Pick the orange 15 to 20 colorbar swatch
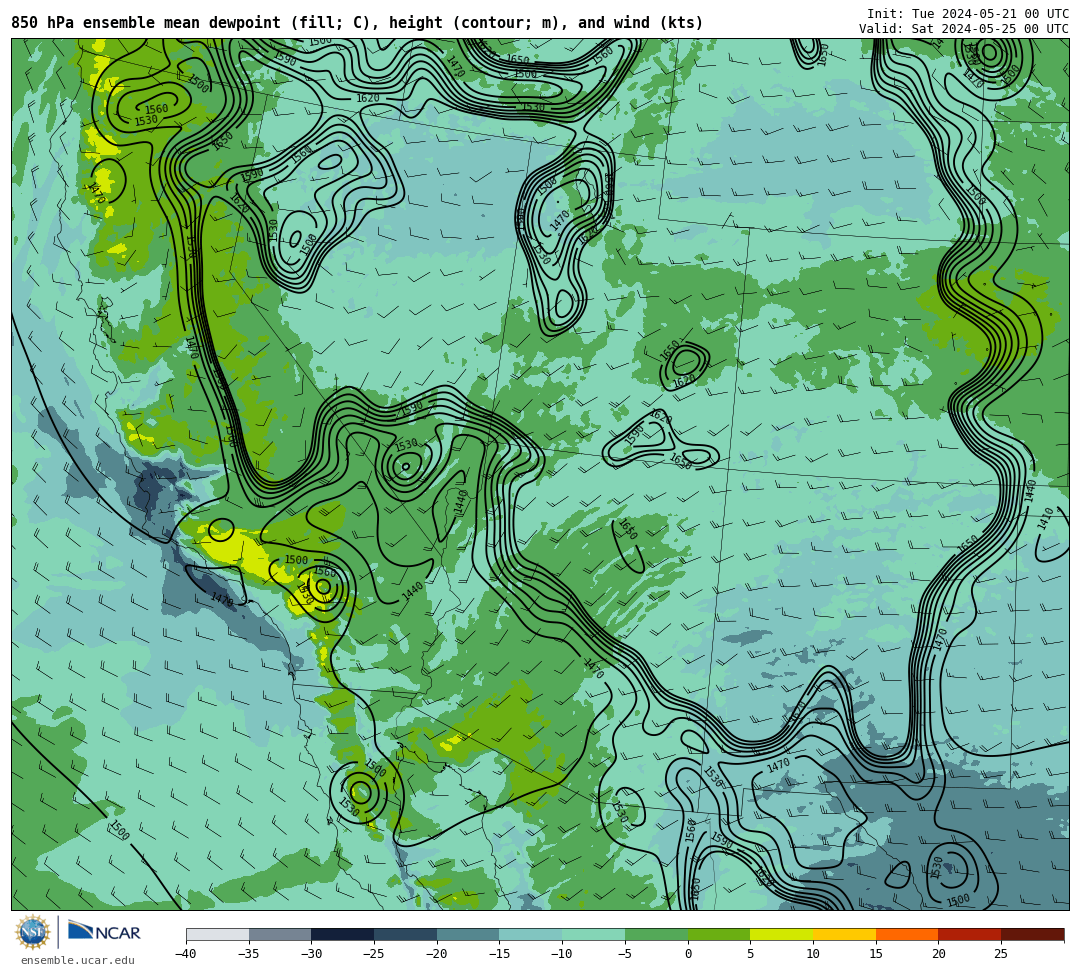The height and width of the screenshot is (973, 1080). pos(907,934)
